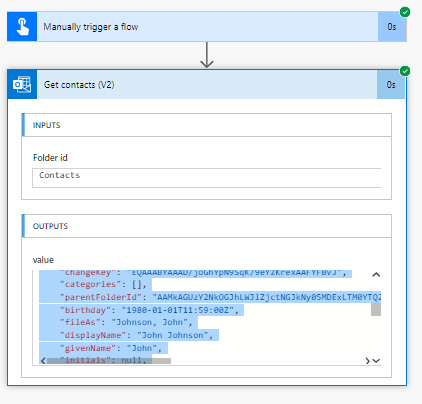Click the green success checkmark on trigger step
This screenshot has width=422, height=404.
(405, 12)
